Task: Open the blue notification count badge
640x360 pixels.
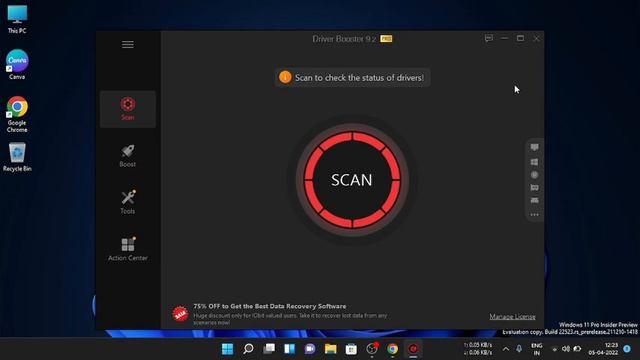Action: pos(627,349)
